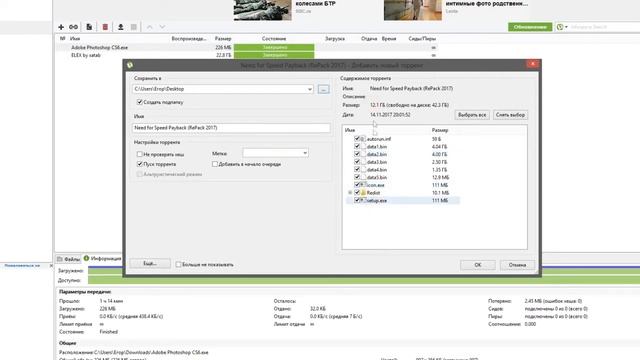Viewport: 640px width, 360px height.
Task: Switch to the 'Файлы' tab
Action: 69,259
